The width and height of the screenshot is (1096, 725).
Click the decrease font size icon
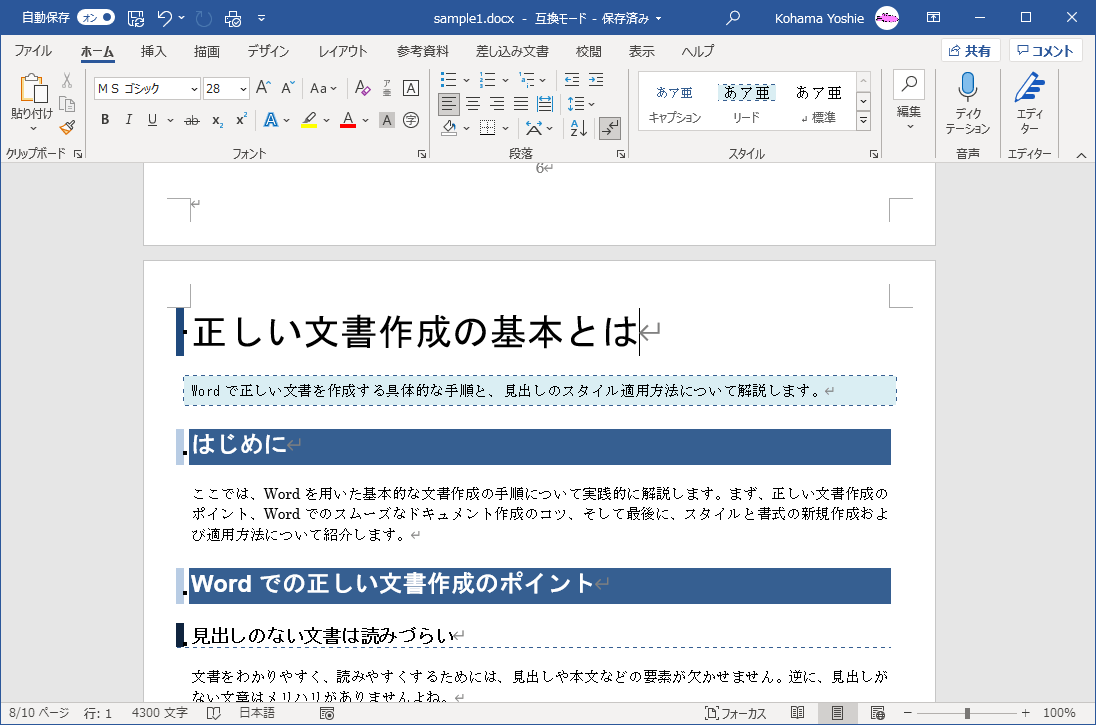pyautogui.click(x=288, y=87)
